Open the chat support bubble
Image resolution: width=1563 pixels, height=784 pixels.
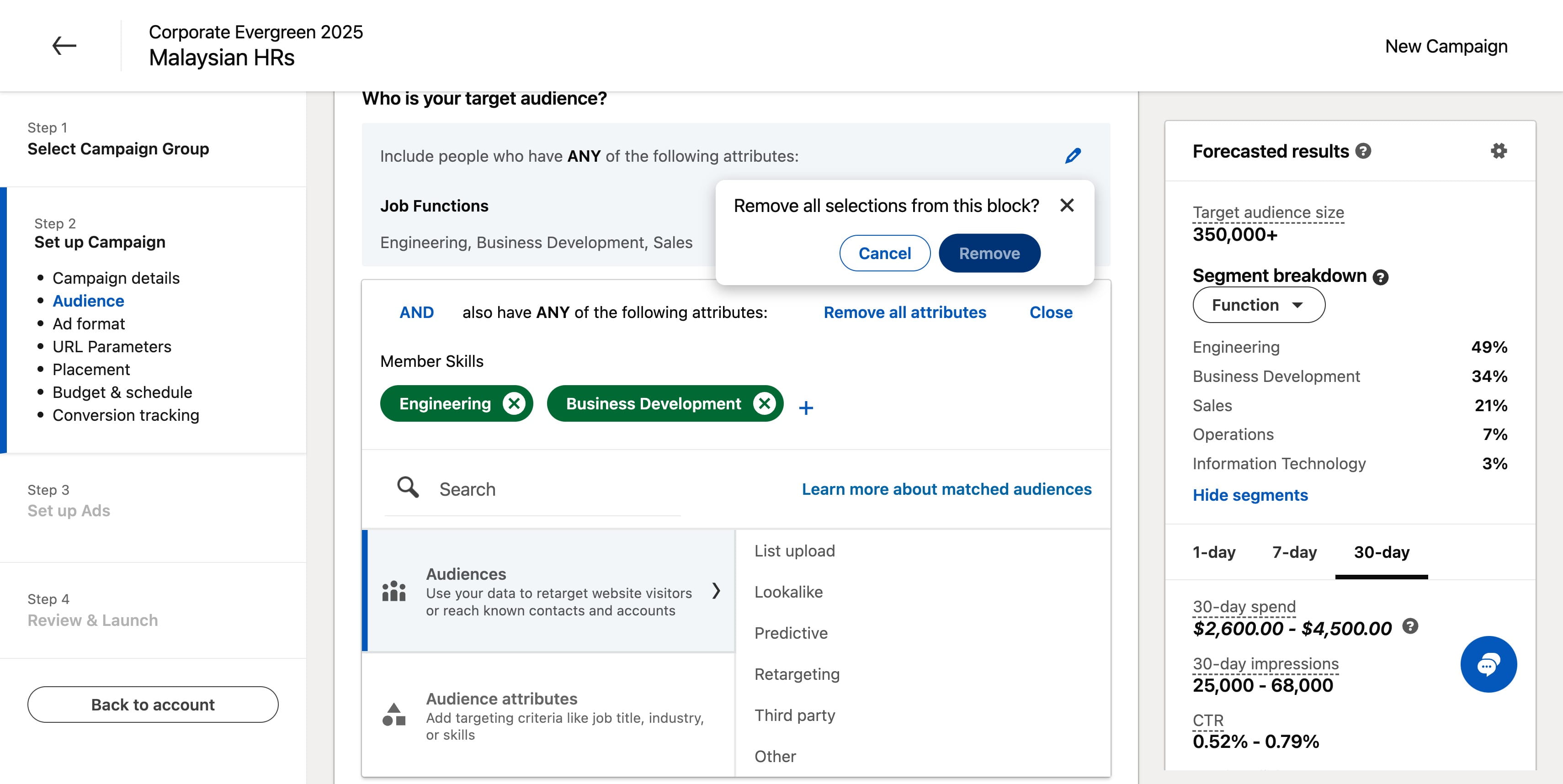pyautogui.click(x=1489, y=664)
